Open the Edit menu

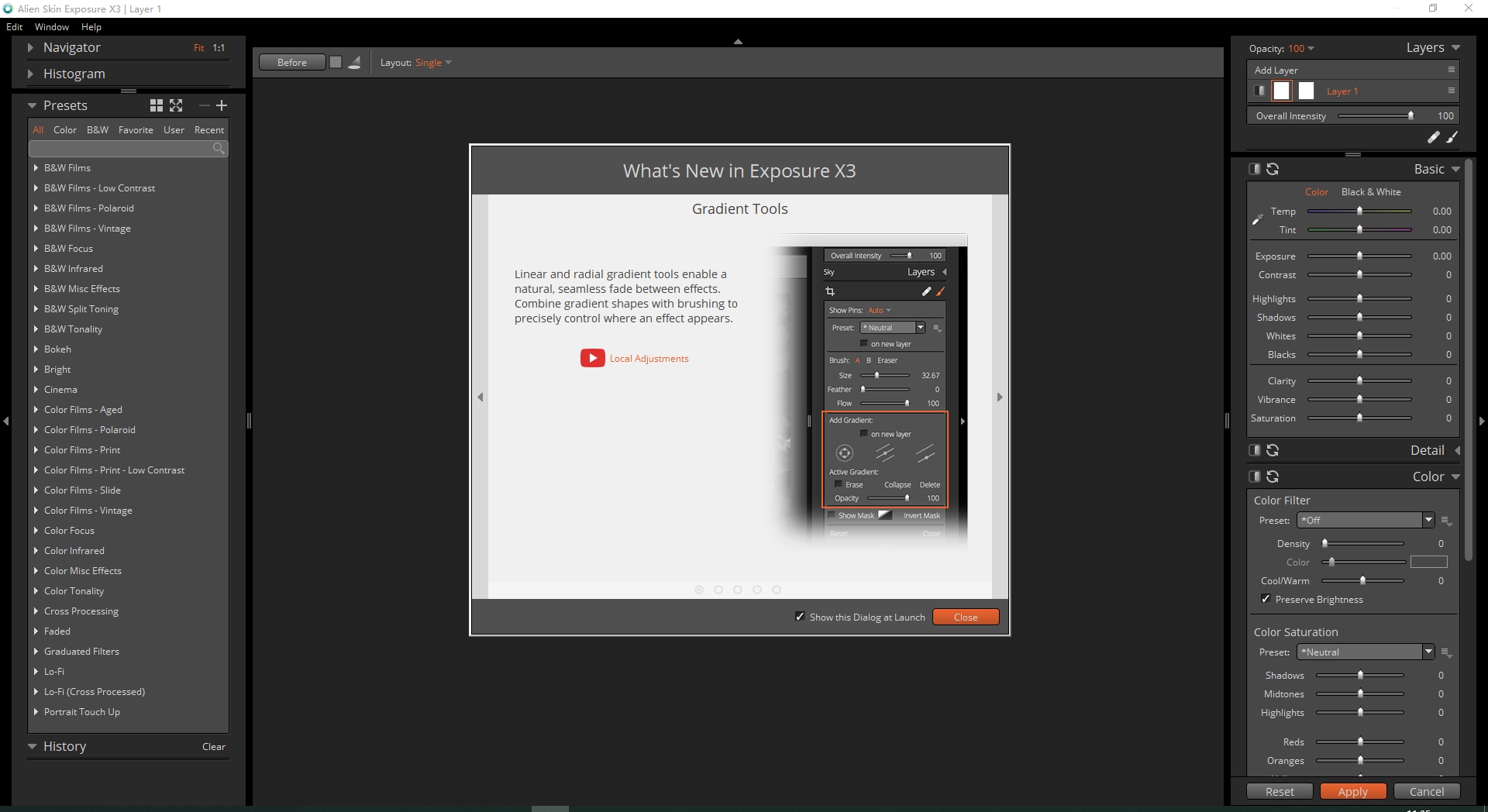[x=14, y=26]
